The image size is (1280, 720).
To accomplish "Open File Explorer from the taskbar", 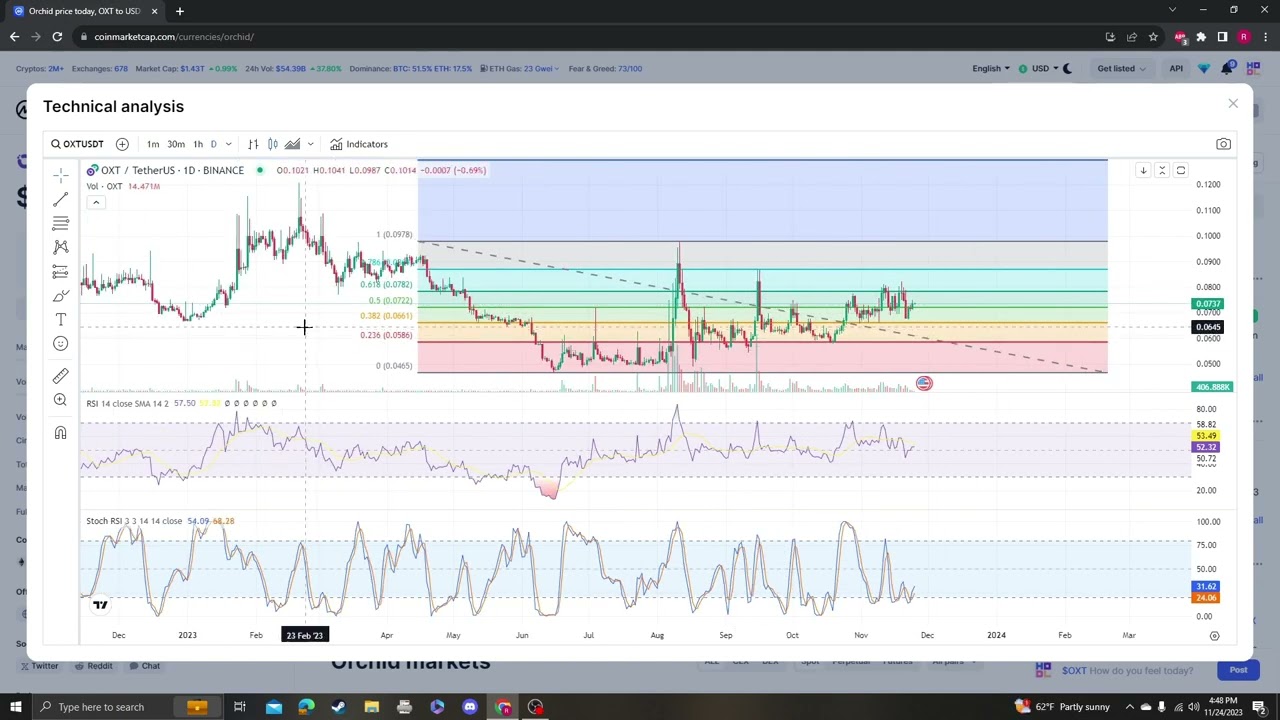I will coord(371,707).
